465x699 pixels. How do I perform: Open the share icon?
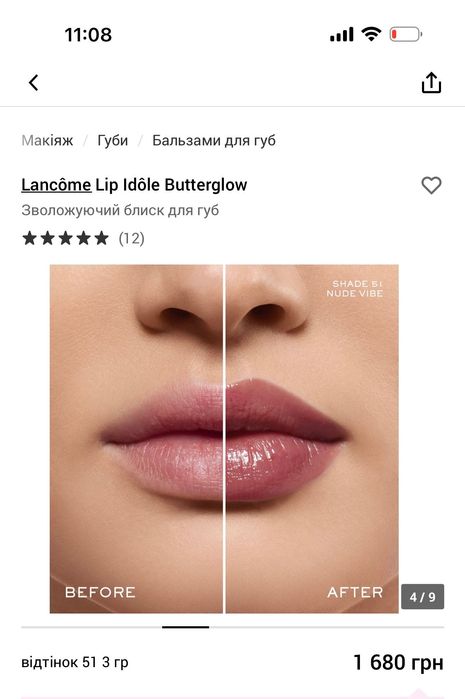[431, 82]
